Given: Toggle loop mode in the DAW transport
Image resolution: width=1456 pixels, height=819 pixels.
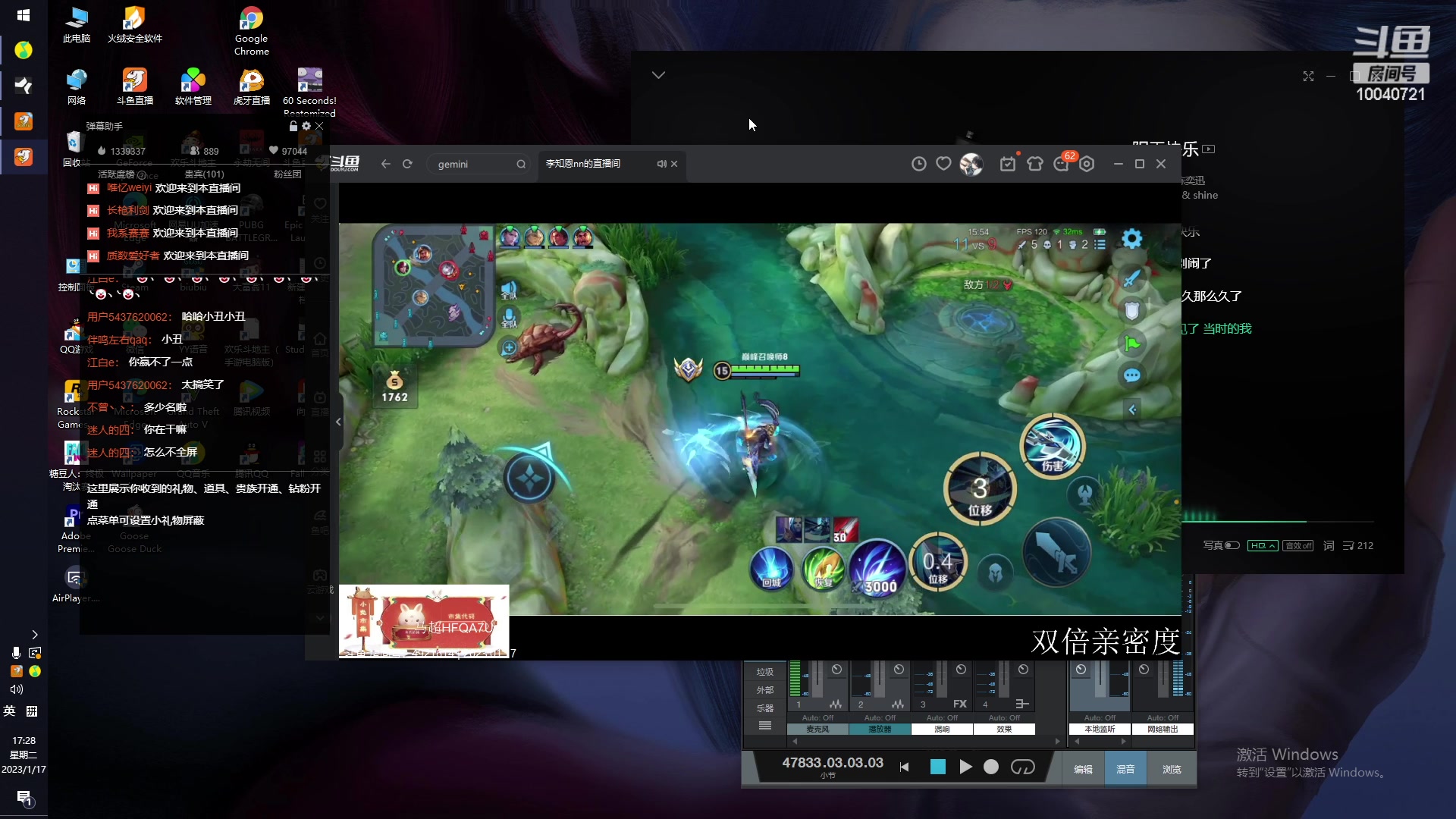Looking at the screenshot, I should [1023, 767].
